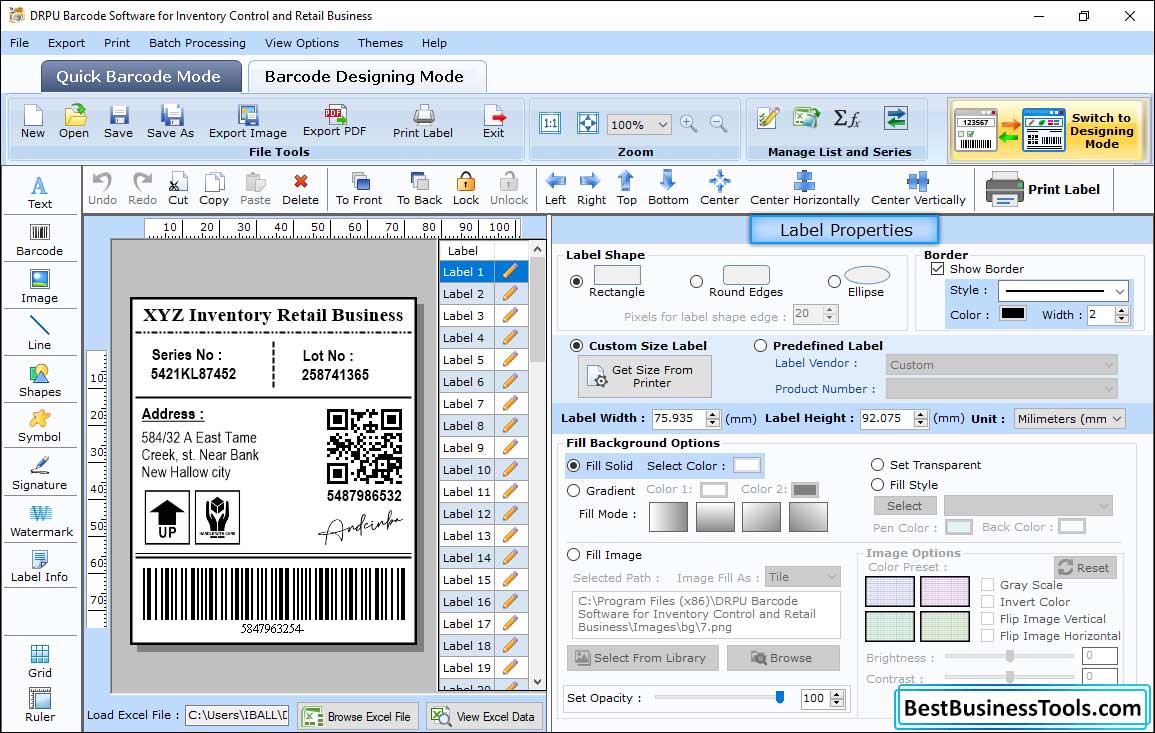Open the Shapes tool
1155x733 pixels.
(40, 380)
